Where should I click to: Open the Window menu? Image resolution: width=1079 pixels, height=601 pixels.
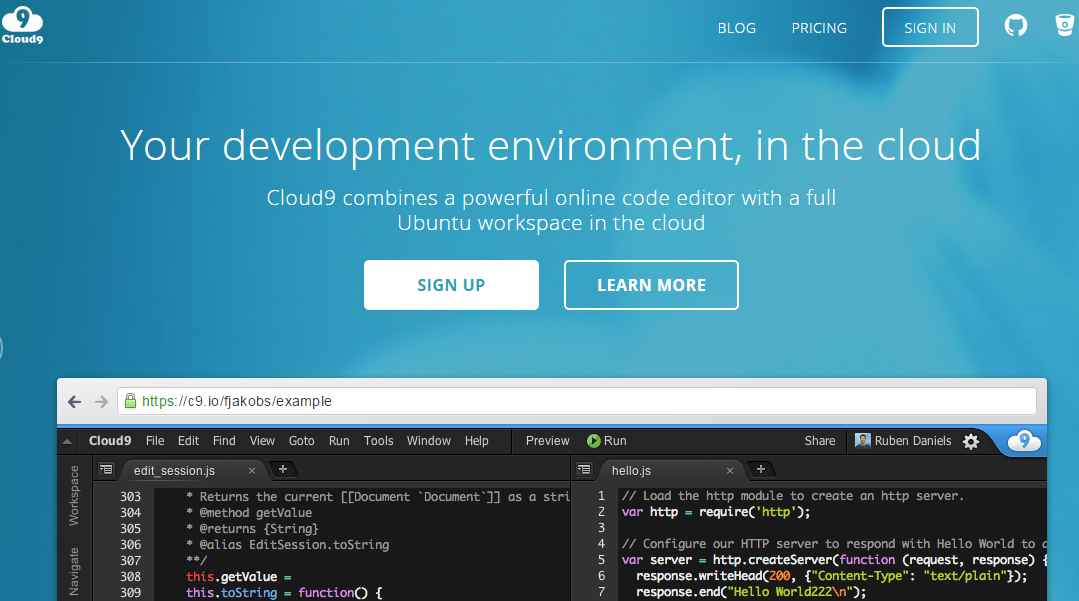[x=429, y=441]
